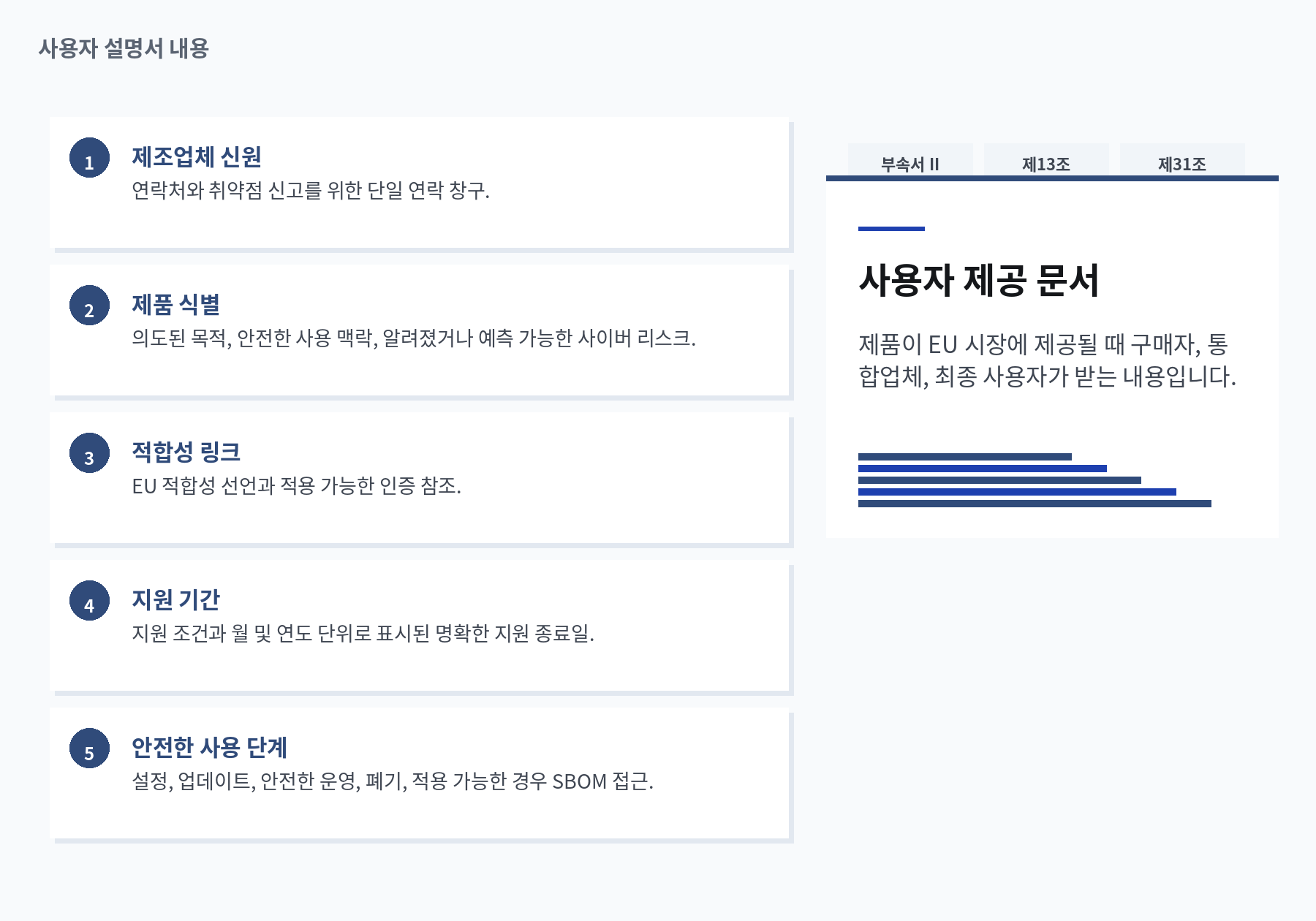Click the number 3 circle badge

pos(89,452)
